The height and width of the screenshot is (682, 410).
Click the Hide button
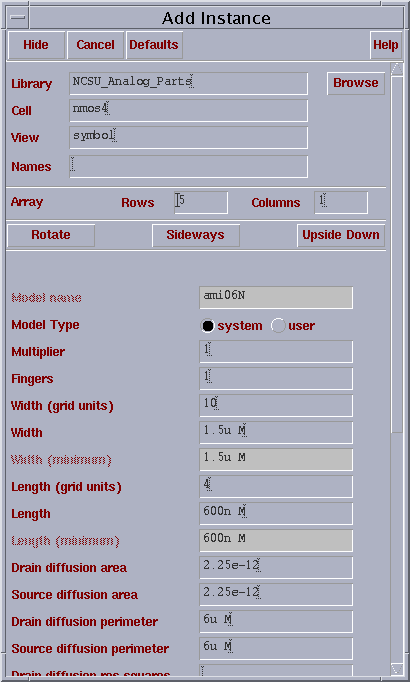click(36, 45)
